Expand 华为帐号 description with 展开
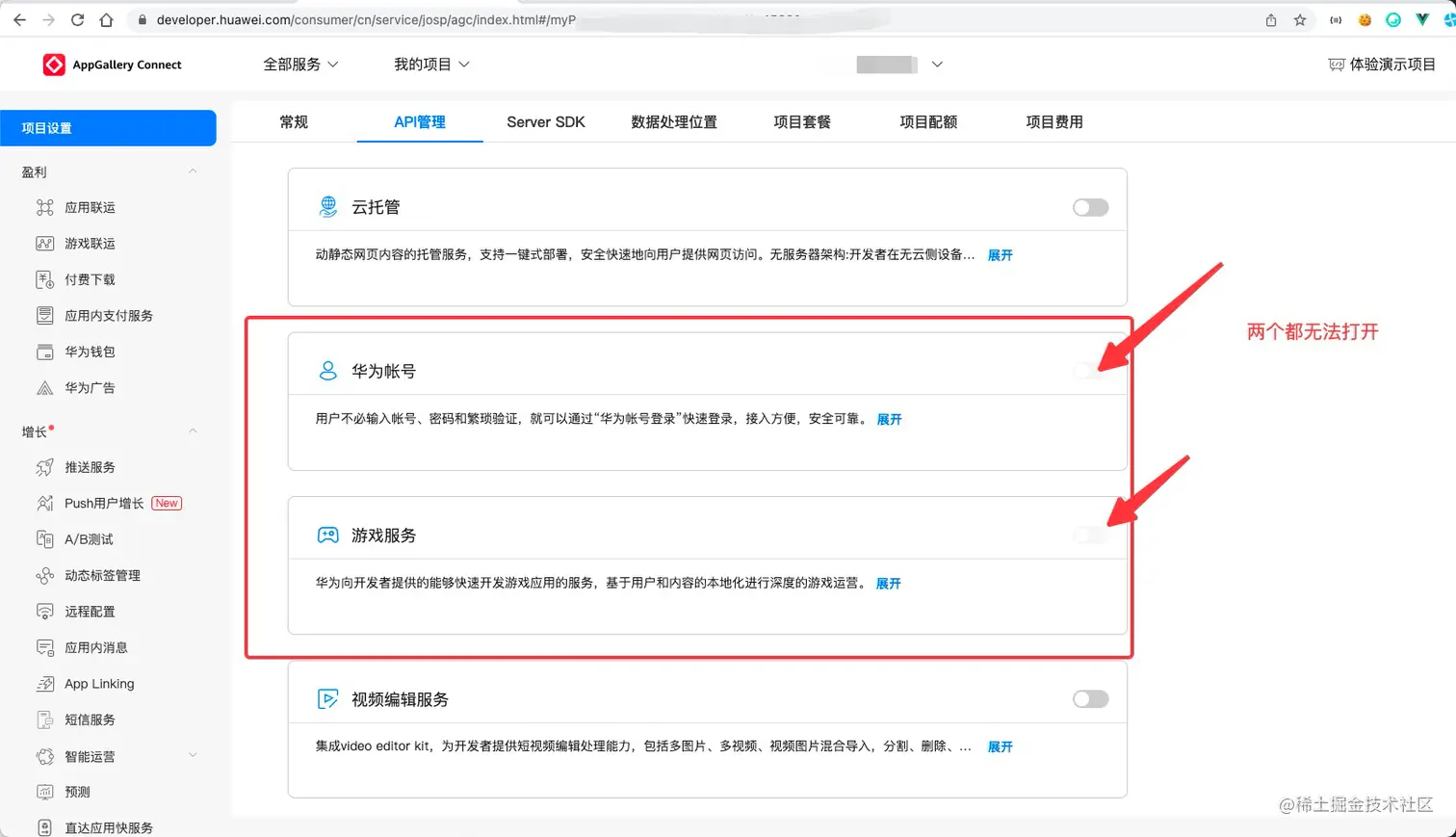 889,419
